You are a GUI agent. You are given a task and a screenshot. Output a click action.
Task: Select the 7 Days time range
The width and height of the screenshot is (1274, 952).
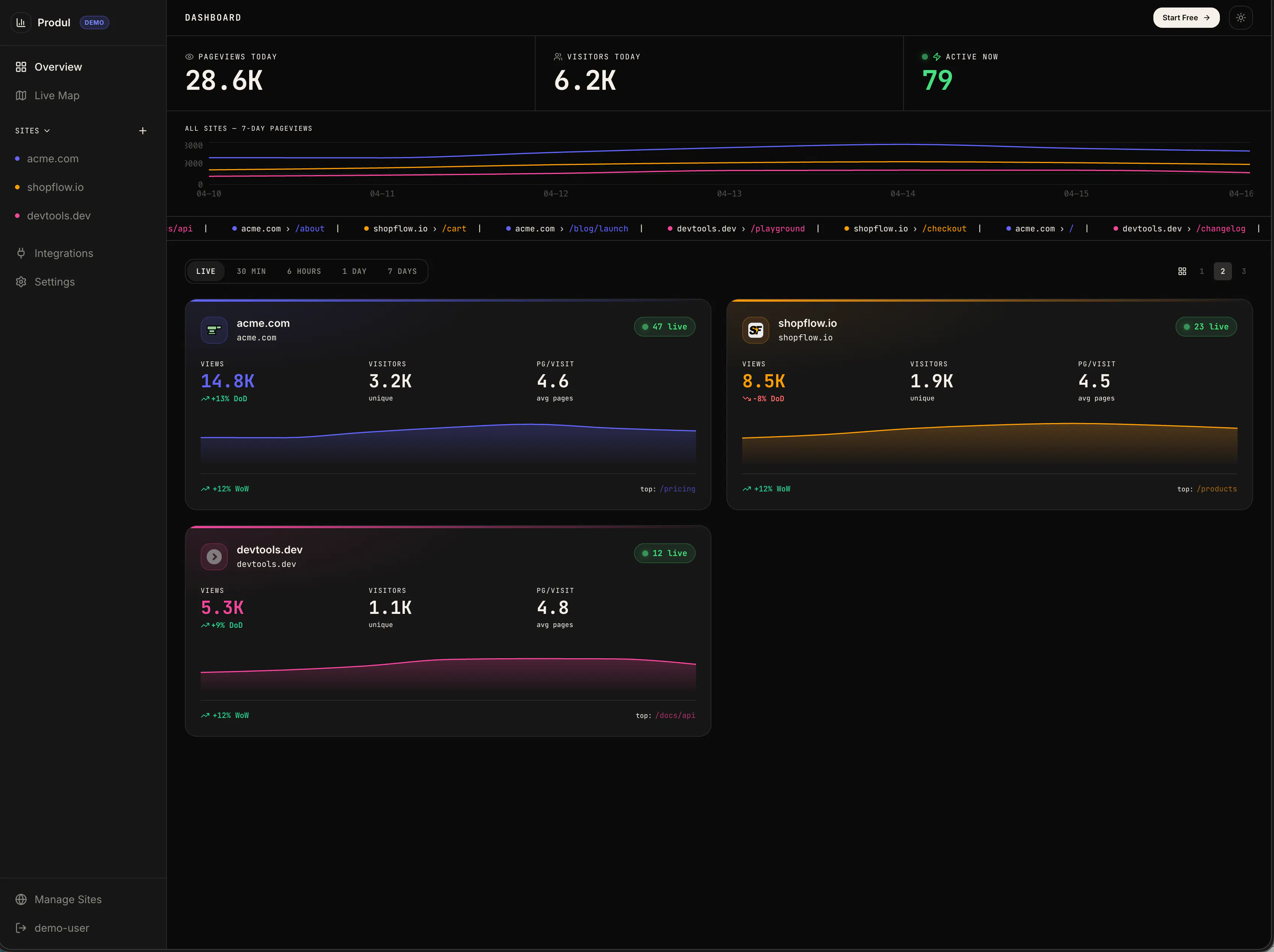pos(402,271)
